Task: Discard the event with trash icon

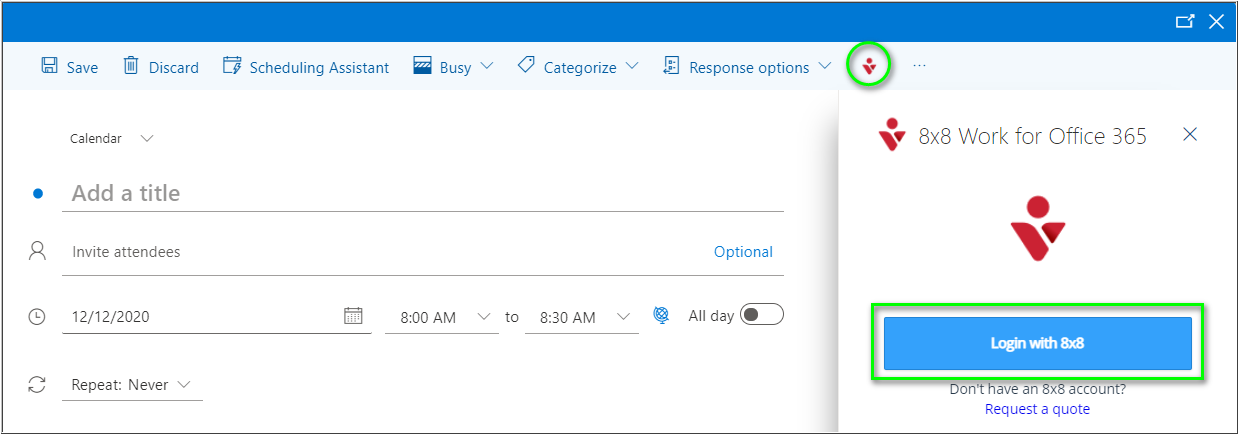Action: pyautogui.click(x=160, y=67)
